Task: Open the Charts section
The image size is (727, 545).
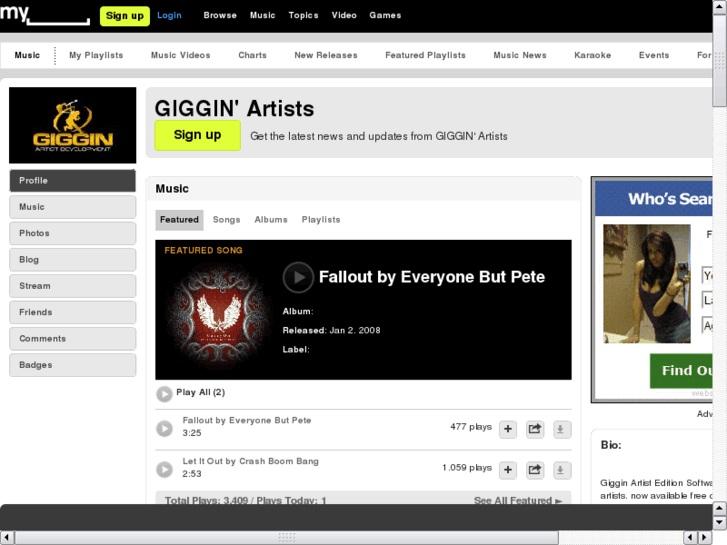Action: pyautogui.click(x=252, y=55)
